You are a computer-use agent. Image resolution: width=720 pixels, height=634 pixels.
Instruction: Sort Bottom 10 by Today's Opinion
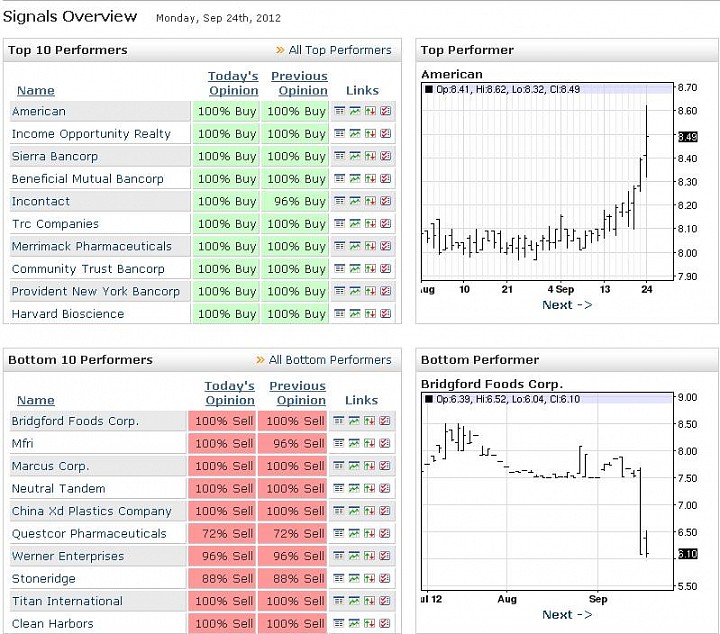230,393
